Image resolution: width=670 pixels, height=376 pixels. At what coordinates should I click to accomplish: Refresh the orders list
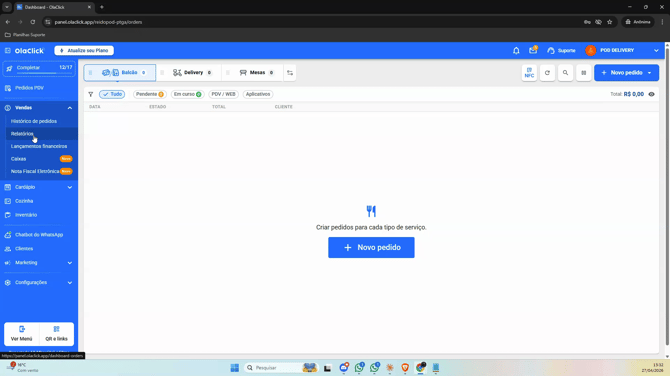[x=547, y=73]
